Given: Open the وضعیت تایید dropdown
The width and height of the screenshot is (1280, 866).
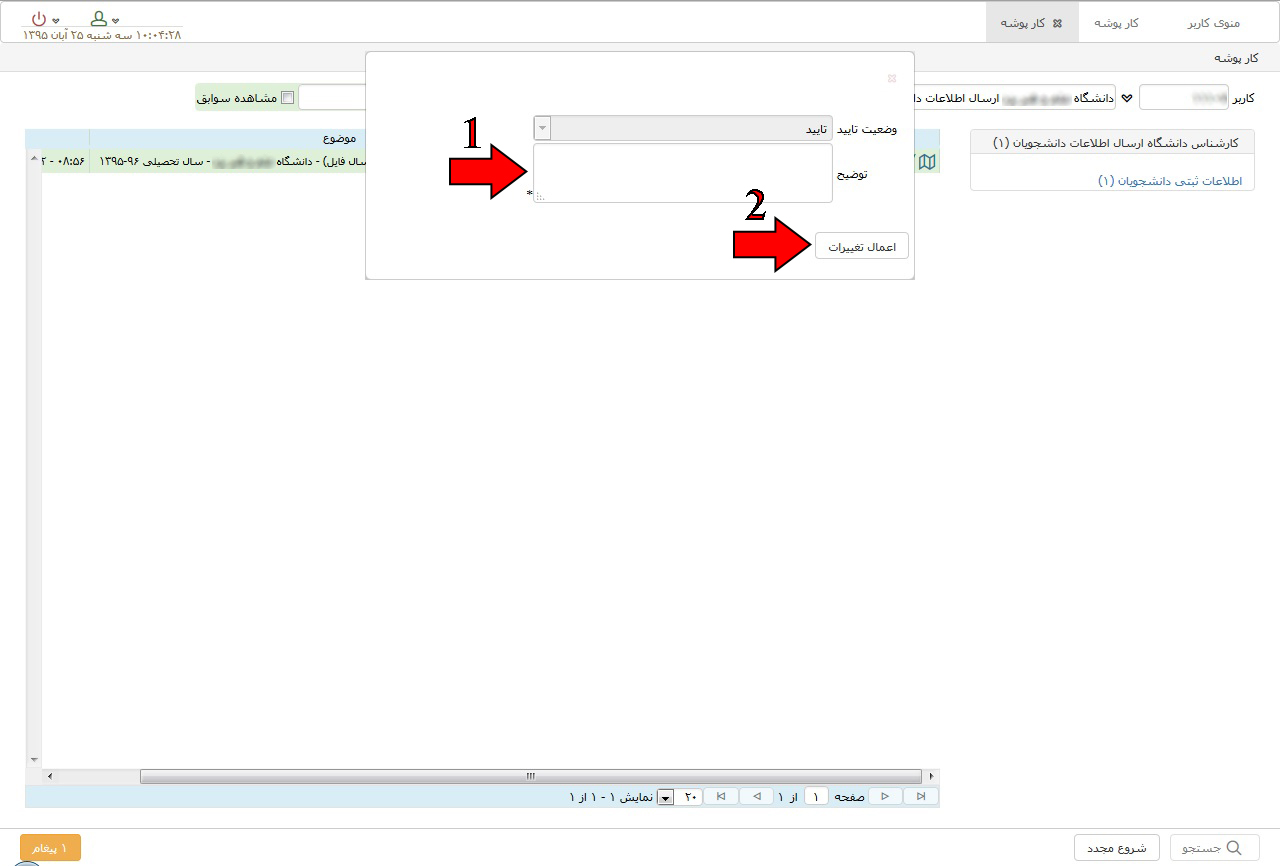Looking at the screenshot, I should (542, 129).
